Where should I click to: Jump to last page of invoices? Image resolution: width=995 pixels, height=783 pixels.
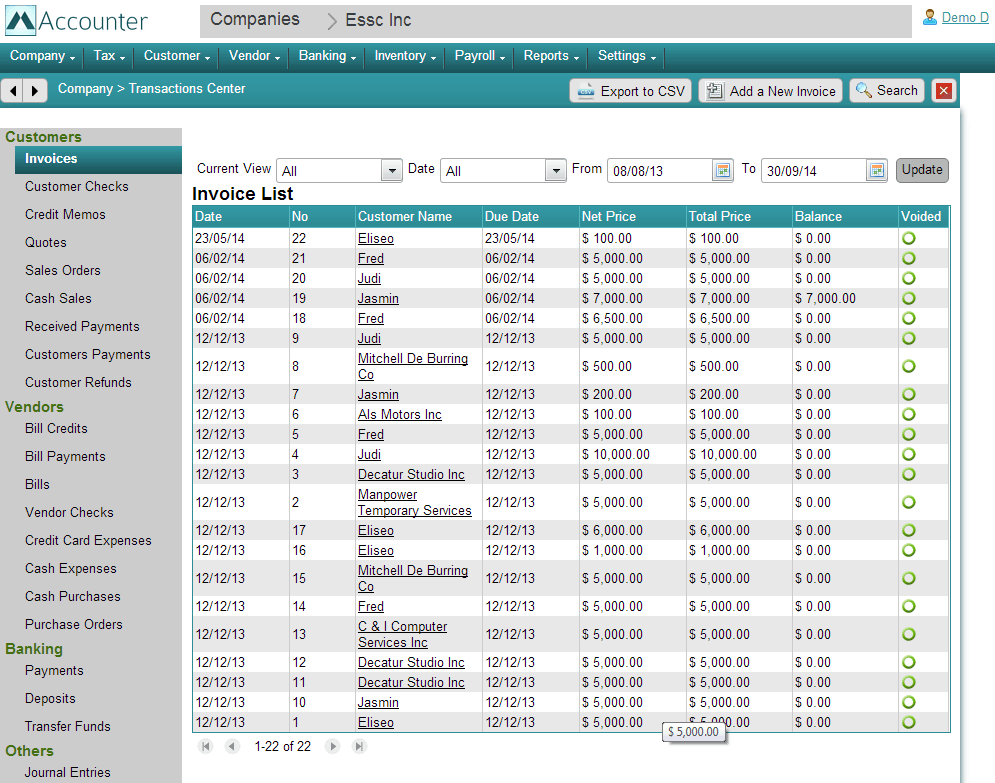359,746
